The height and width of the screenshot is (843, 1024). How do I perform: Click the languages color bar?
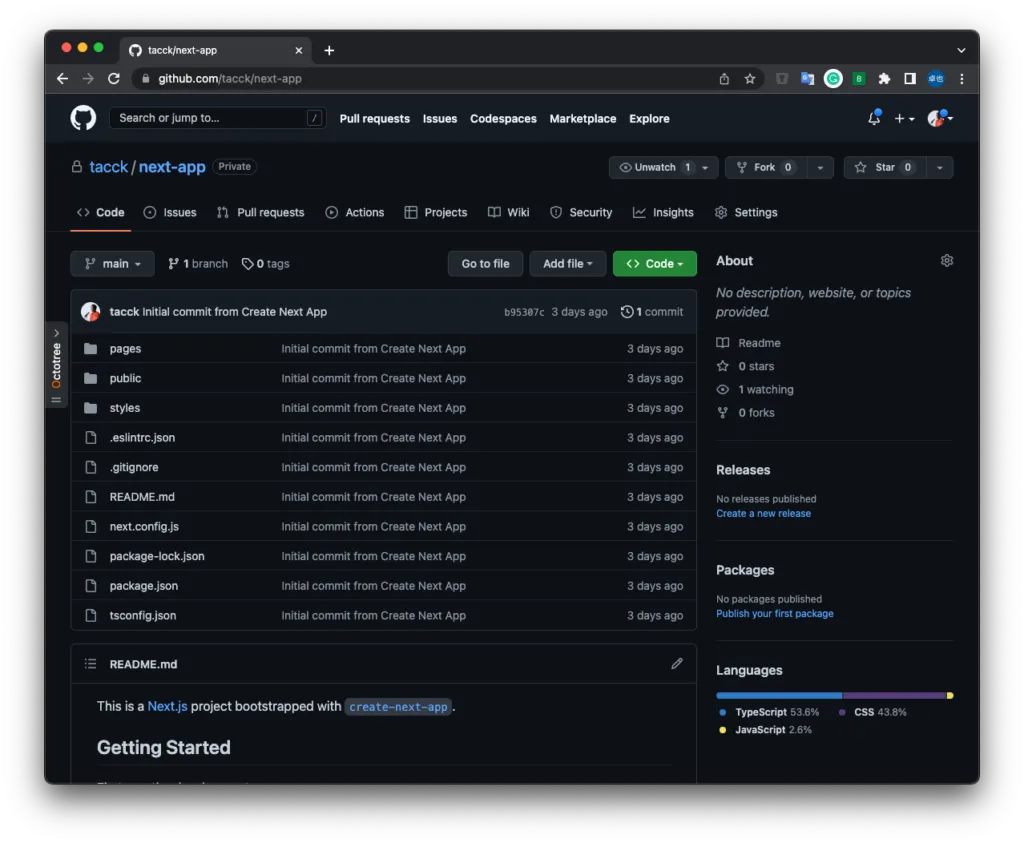point(834,695)
